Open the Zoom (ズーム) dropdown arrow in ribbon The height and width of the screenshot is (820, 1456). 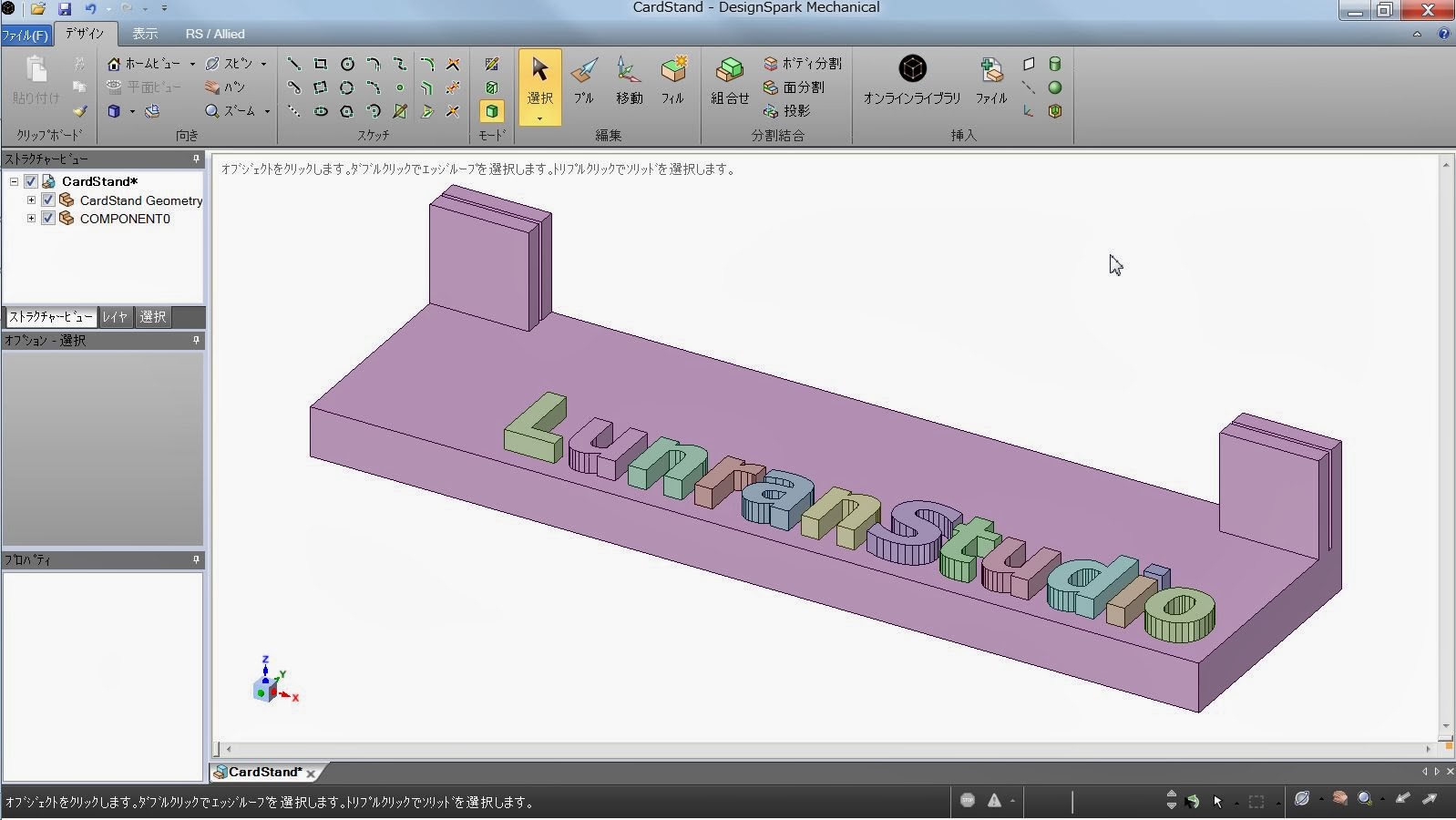267,111
